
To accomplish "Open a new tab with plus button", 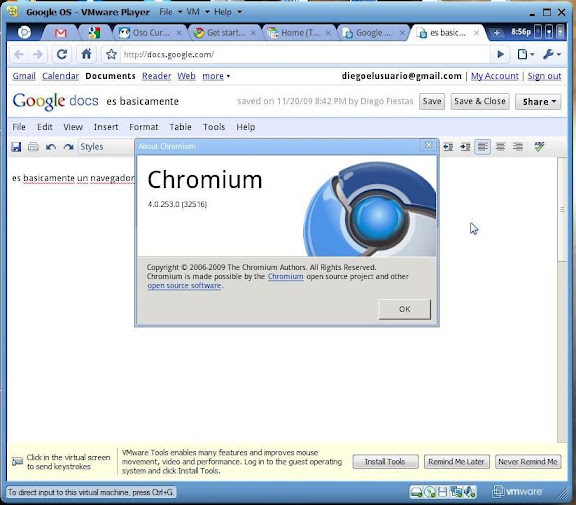I will click(x=496, y=33).
